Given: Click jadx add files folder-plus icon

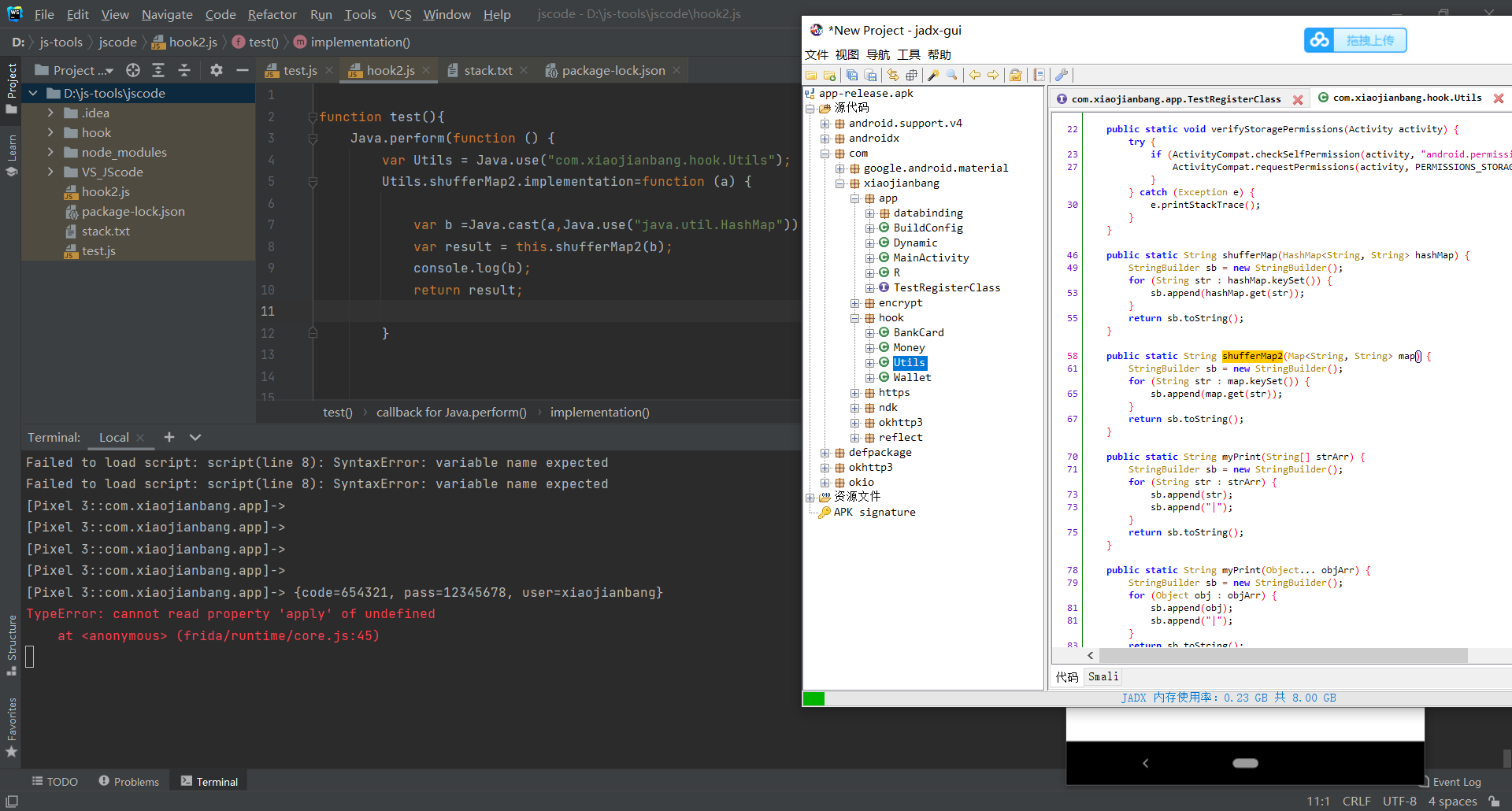Looking at the screenshot, I should click(x=829, y=75).
